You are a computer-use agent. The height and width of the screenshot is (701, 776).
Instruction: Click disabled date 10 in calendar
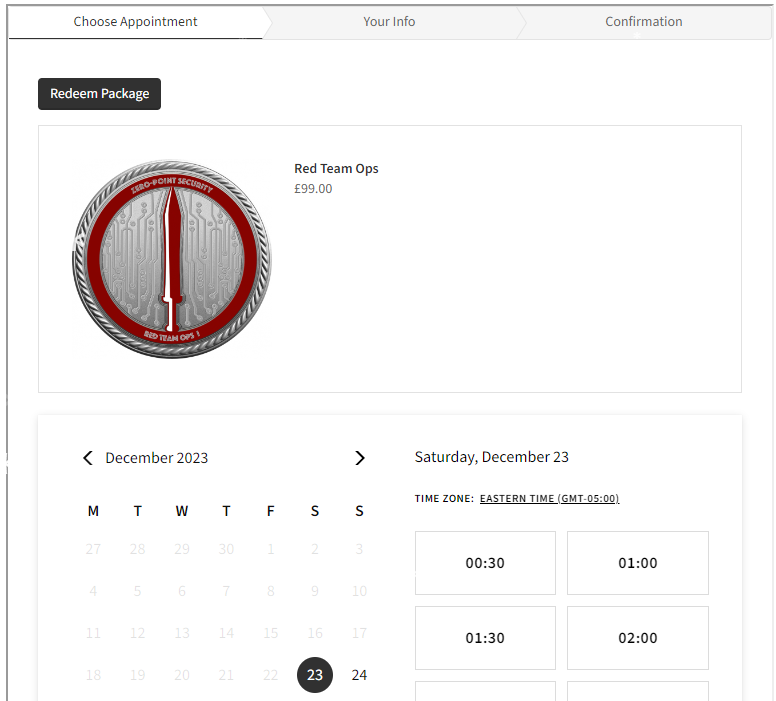click(359, 591)
